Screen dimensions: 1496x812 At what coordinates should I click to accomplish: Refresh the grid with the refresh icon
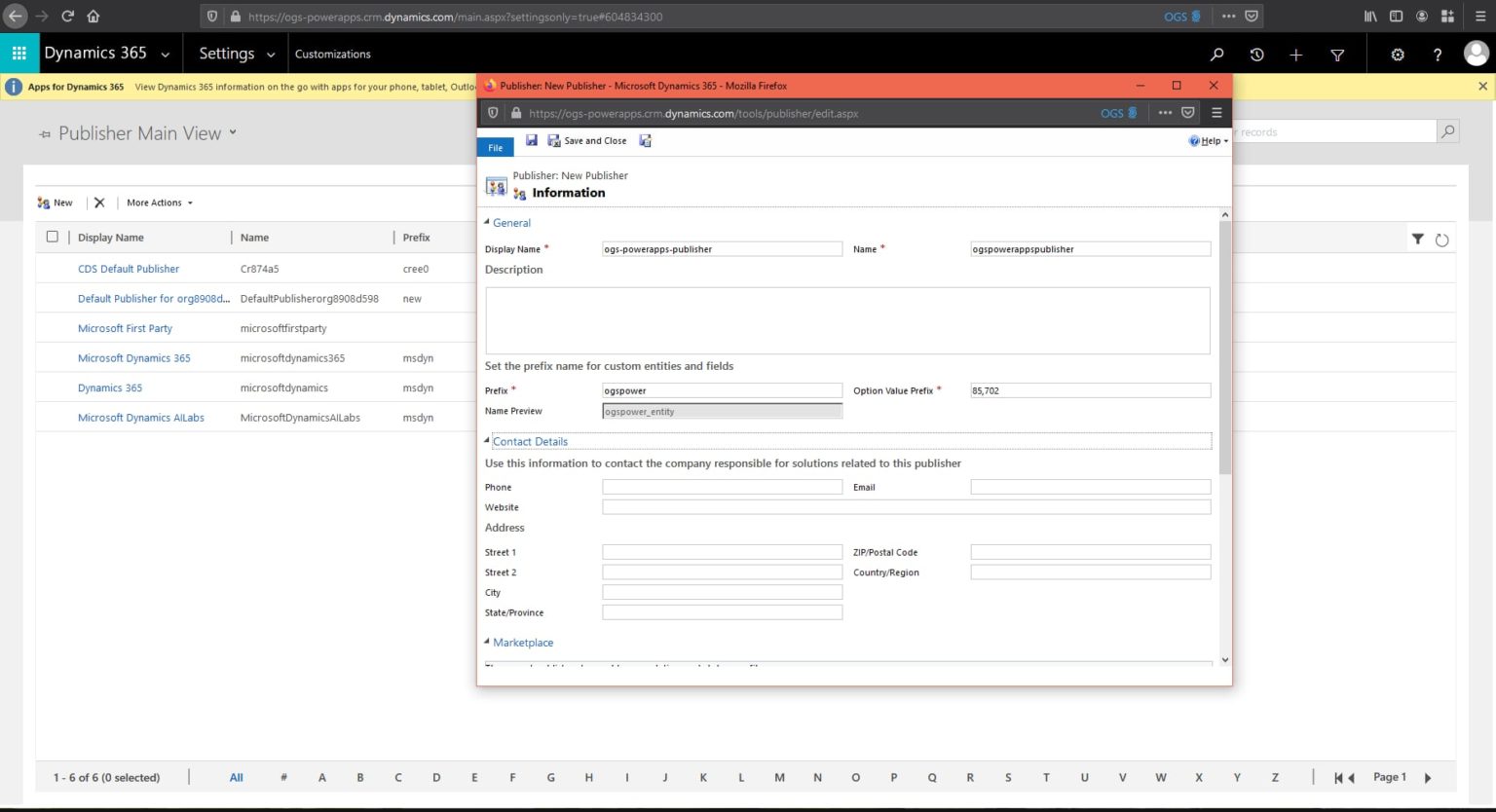pos(1441,239)
